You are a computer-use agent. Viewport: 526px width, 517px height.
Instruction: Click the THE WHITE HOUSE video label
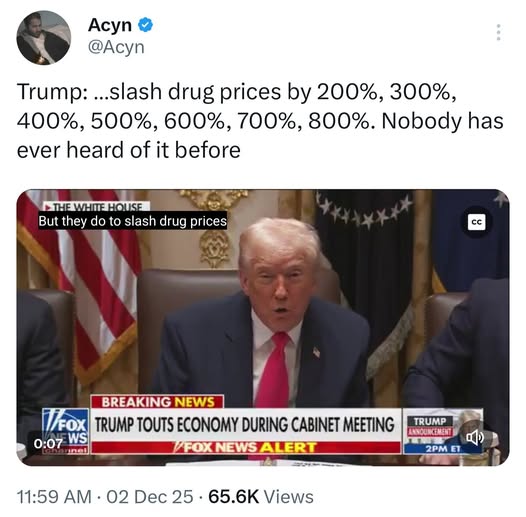pos(97,206)
